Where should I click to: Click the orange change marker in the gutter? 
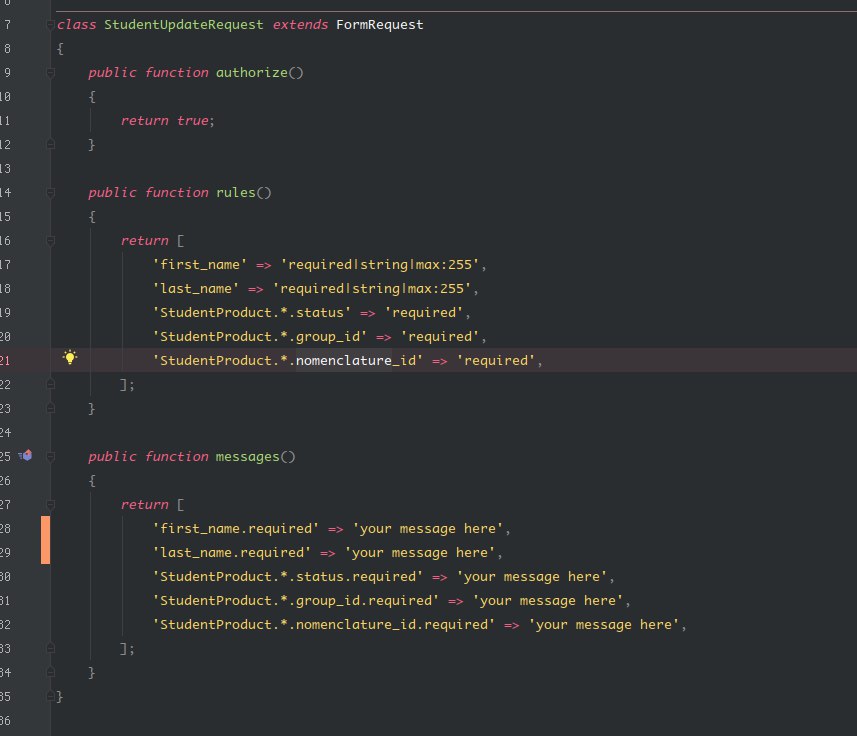click(45, 540)
